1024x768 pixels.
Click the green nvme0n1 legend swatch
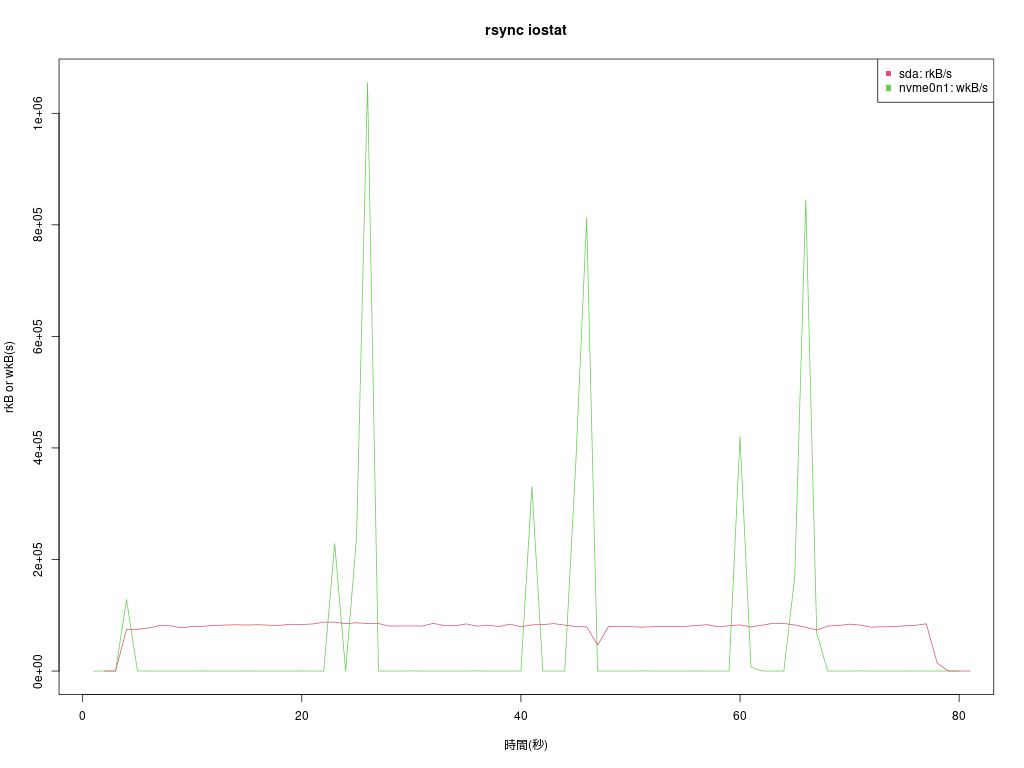coord(888,88)
